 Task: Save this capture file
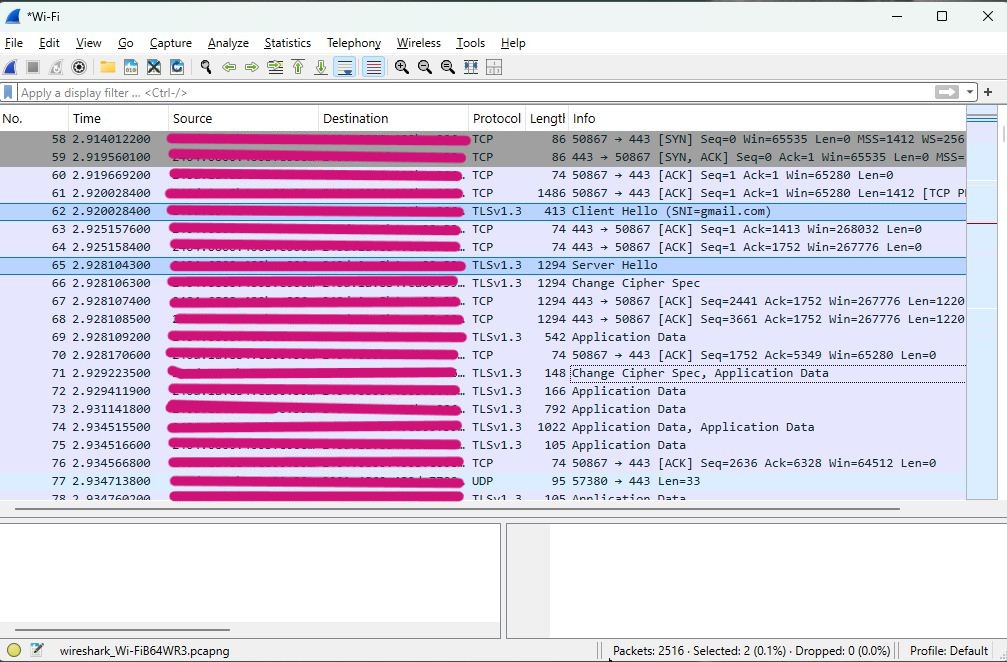(x=130, y=67)
